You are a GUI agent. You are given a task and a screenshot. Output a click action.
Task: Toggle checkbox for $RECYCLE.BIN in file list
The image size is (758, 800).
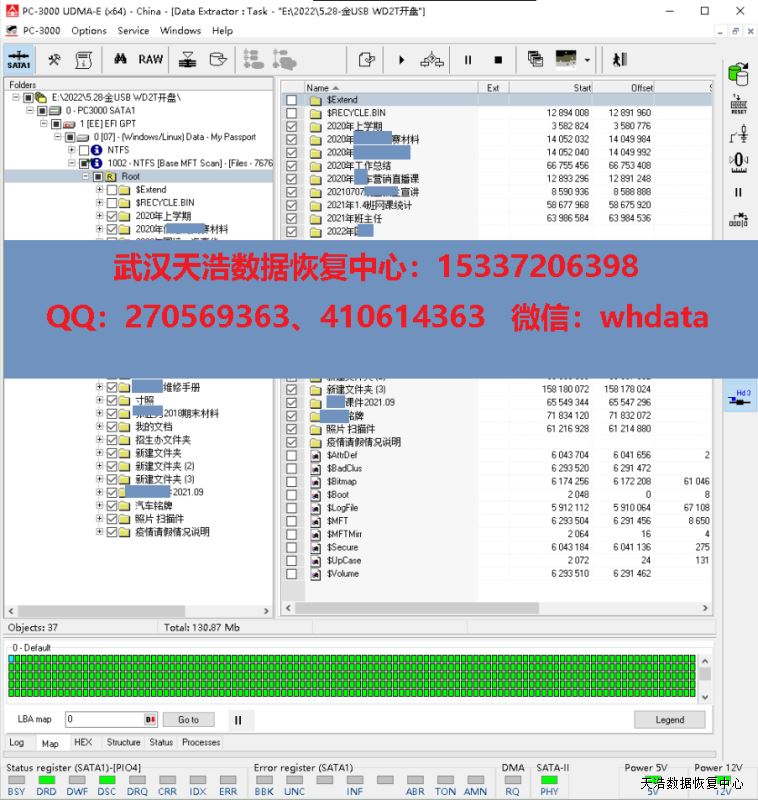[292, 114]
